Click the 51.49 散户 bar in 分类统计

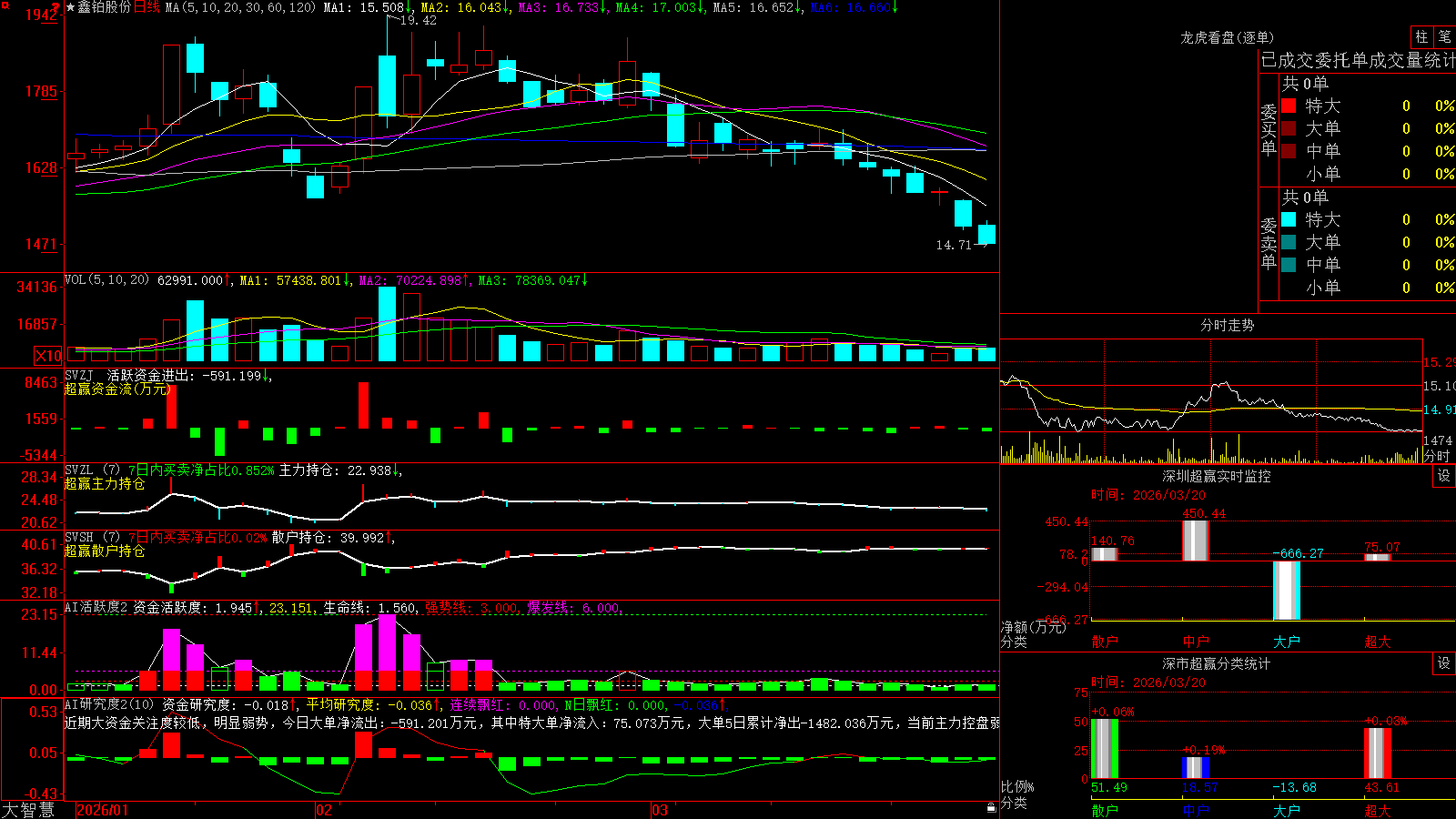[x=1105, y=749]
